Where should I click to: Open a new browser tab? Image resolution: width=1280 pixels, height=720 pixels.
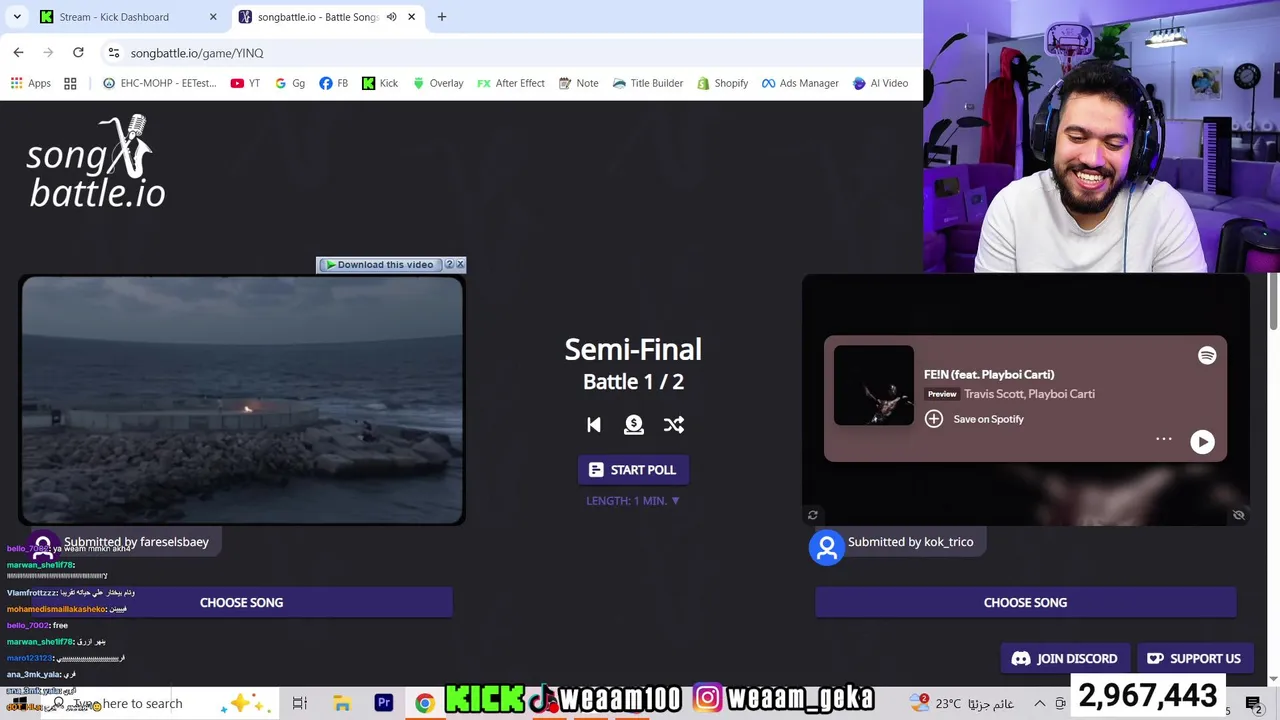441,17
